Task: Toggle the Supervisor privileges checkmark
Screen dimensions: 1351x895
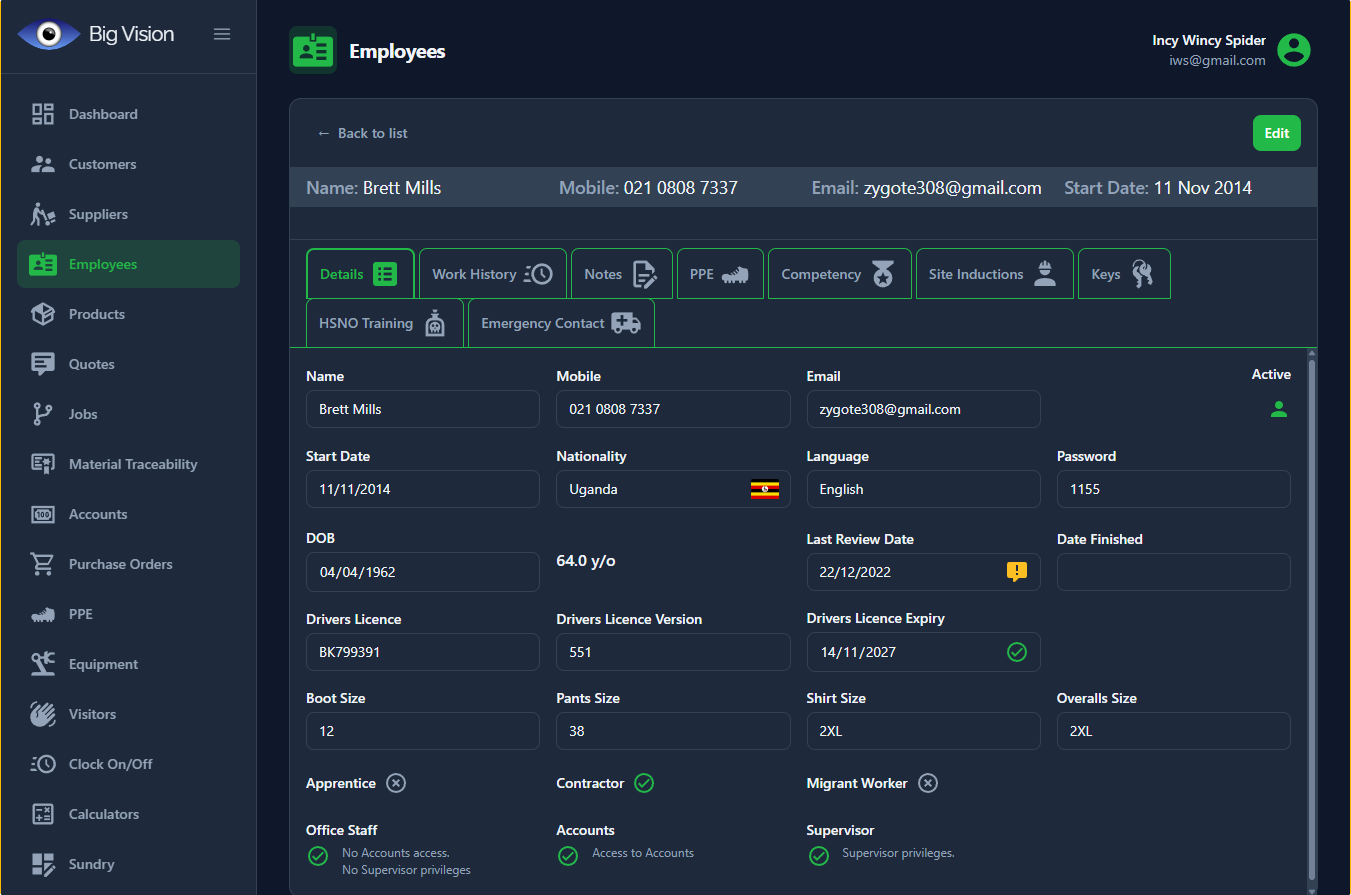Action: [x=818, y=856]
